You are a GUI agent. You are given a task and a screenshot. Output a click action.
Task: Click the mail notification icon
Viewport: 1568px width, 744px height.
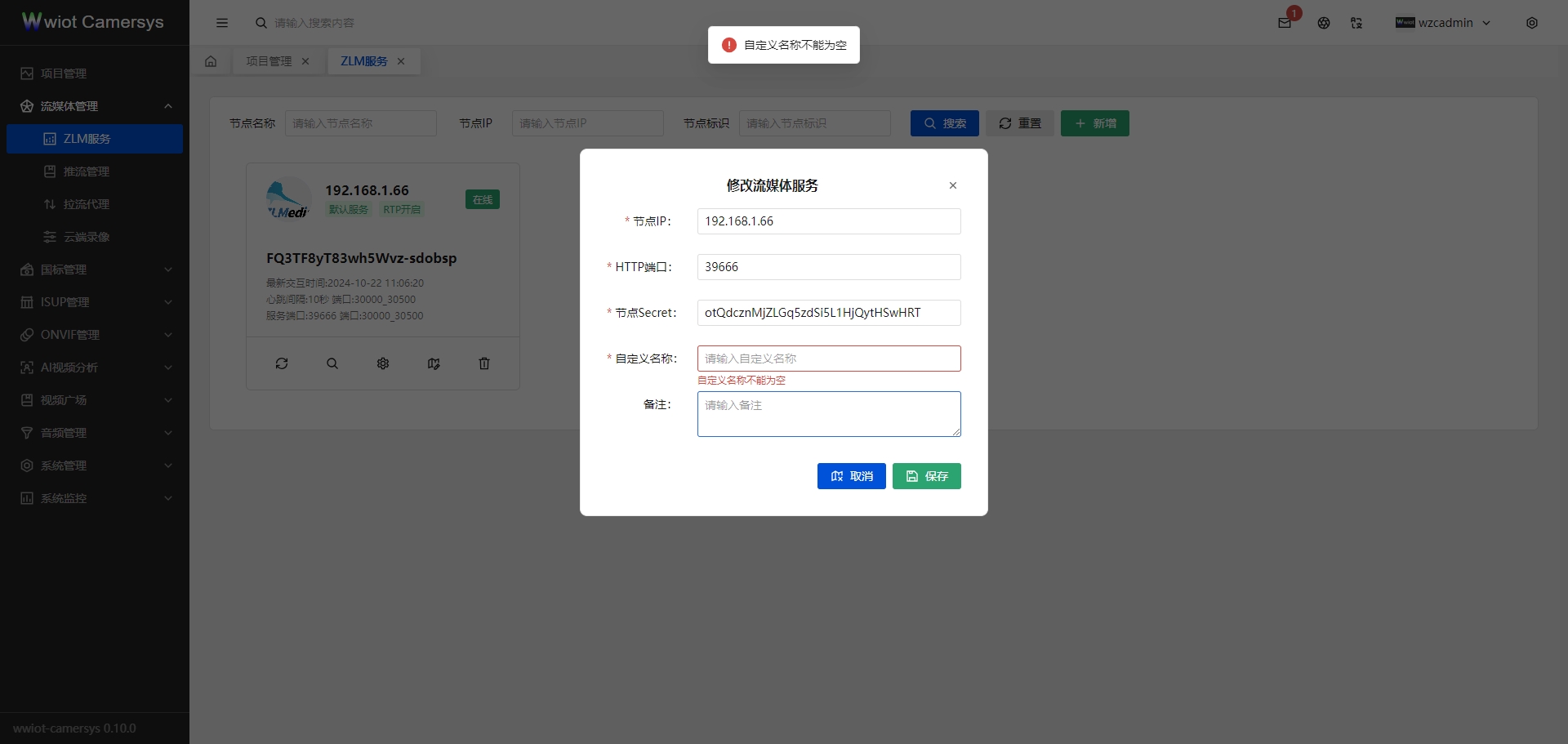click(x=1285, y=23)
